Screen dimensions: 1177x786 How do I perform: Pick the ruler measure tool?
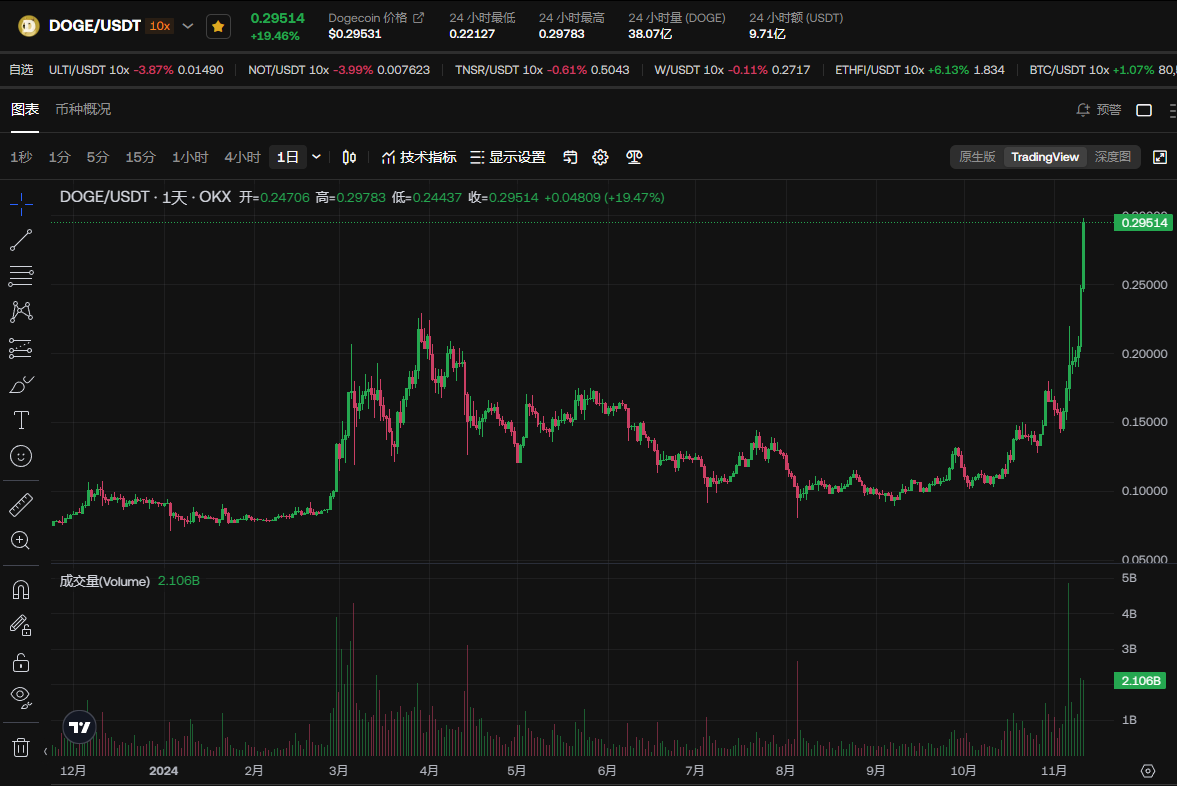[21, 504]
